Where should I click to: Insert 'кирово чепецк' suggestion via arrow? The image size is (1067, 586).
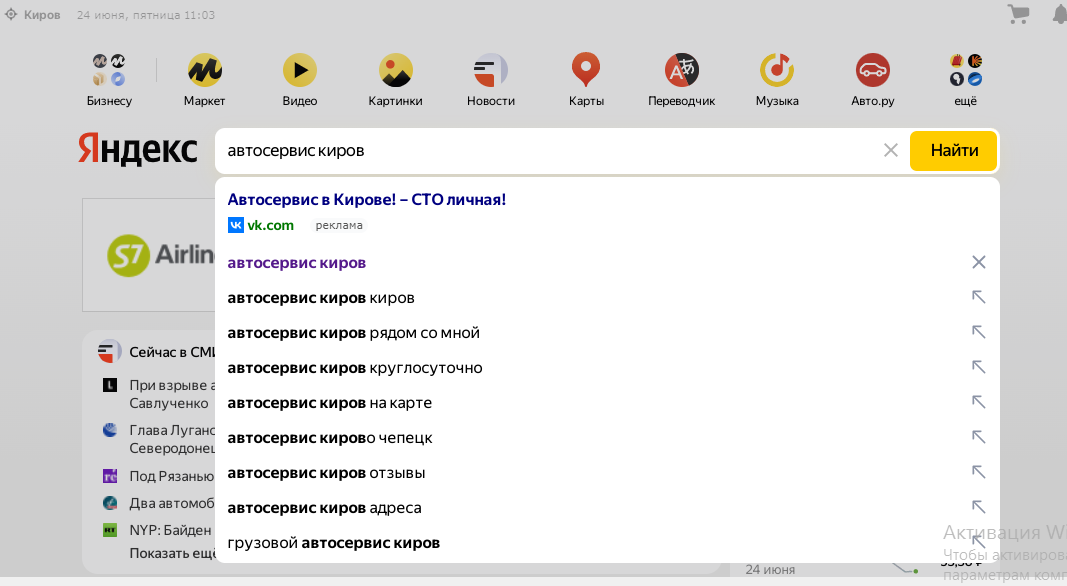click(x=979, y=436)
